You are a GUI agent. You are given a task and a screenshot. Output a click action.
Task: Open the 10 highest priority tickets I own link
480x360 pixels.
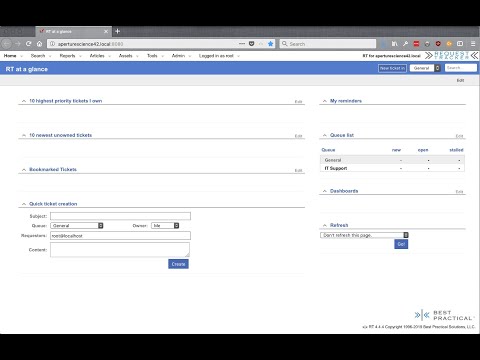point(66,101)
